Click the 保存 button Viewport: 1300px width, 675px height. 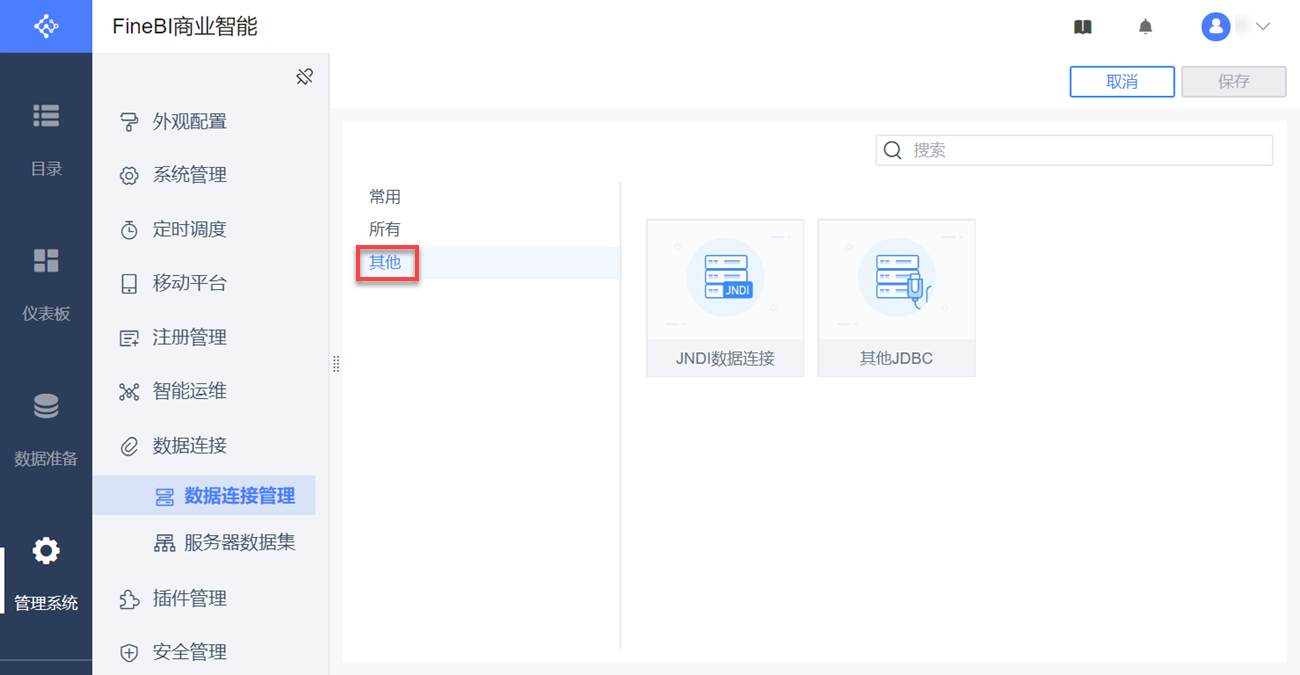pyautogui.click(x=1234, y=82)
